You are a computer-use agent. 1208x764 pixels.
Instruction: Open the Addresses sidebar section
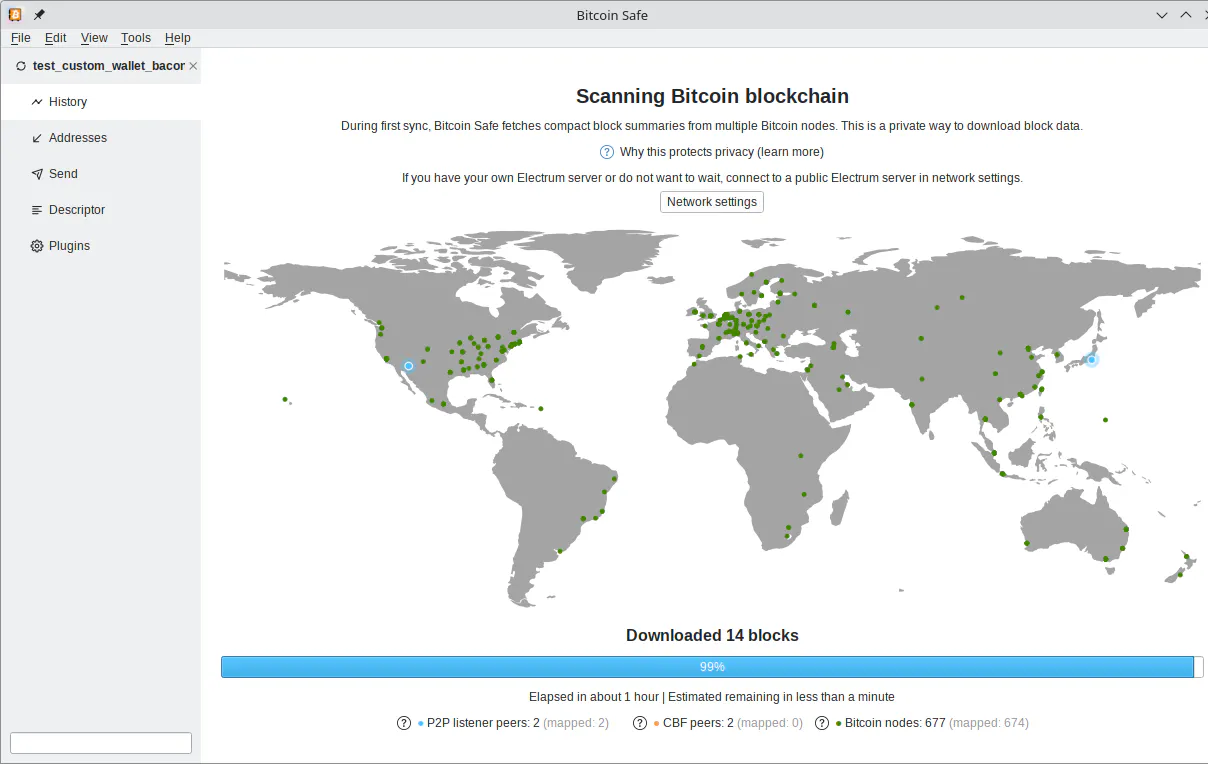(x=101, y=138)
